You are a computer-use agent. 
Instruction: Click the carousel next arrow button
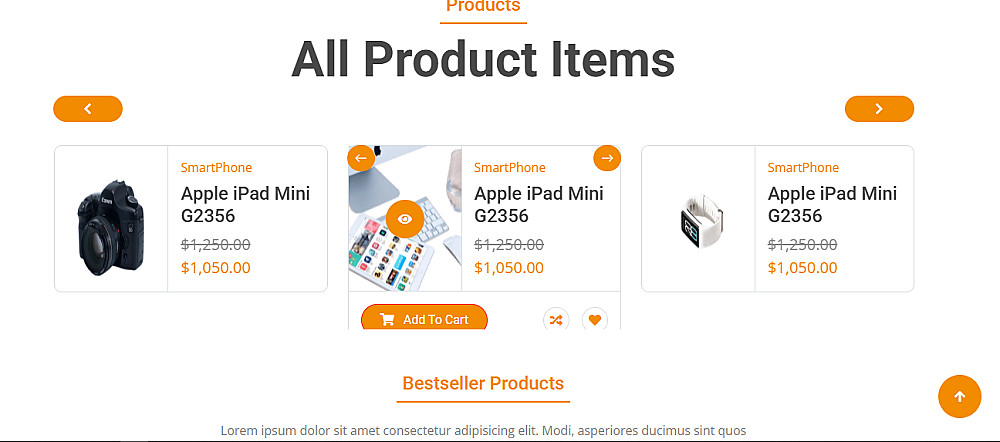point(879,109)
